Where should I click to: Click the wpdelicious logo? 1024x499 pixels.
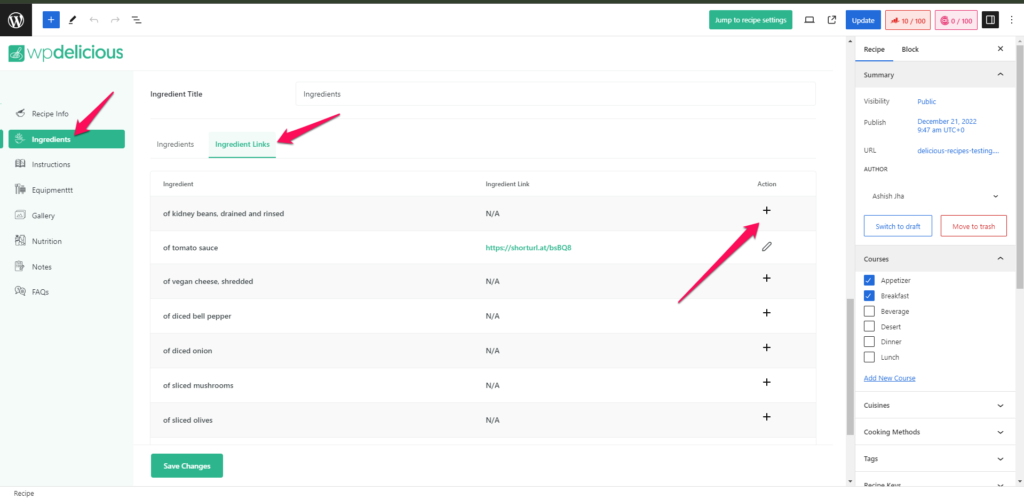tap(66, 53)
